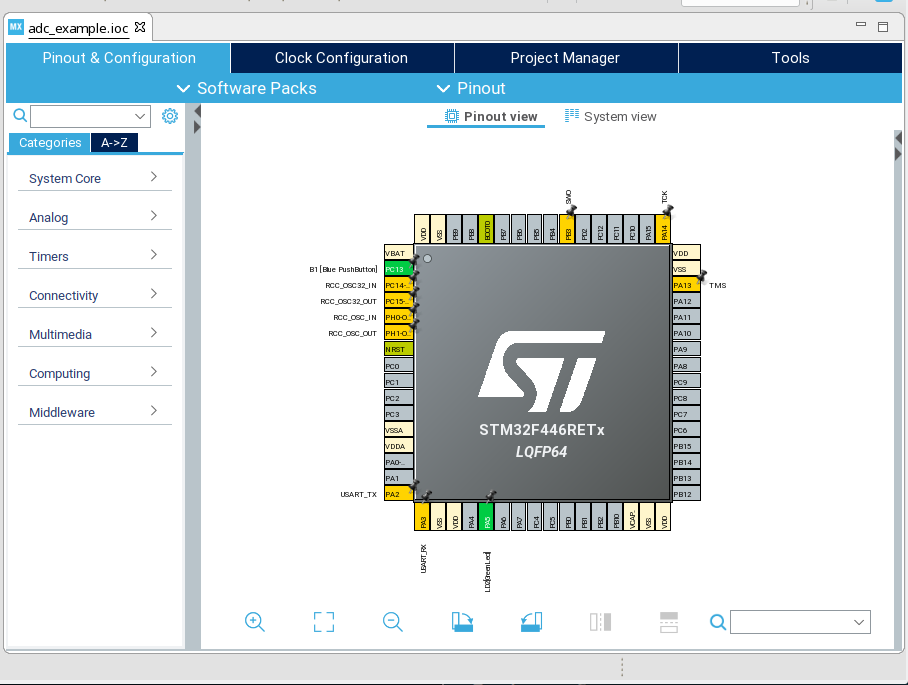Image resolution: width=908 pixels, height=685 pixels.
Task: Click the STM32F446RETx chip body
Action: 542,372
